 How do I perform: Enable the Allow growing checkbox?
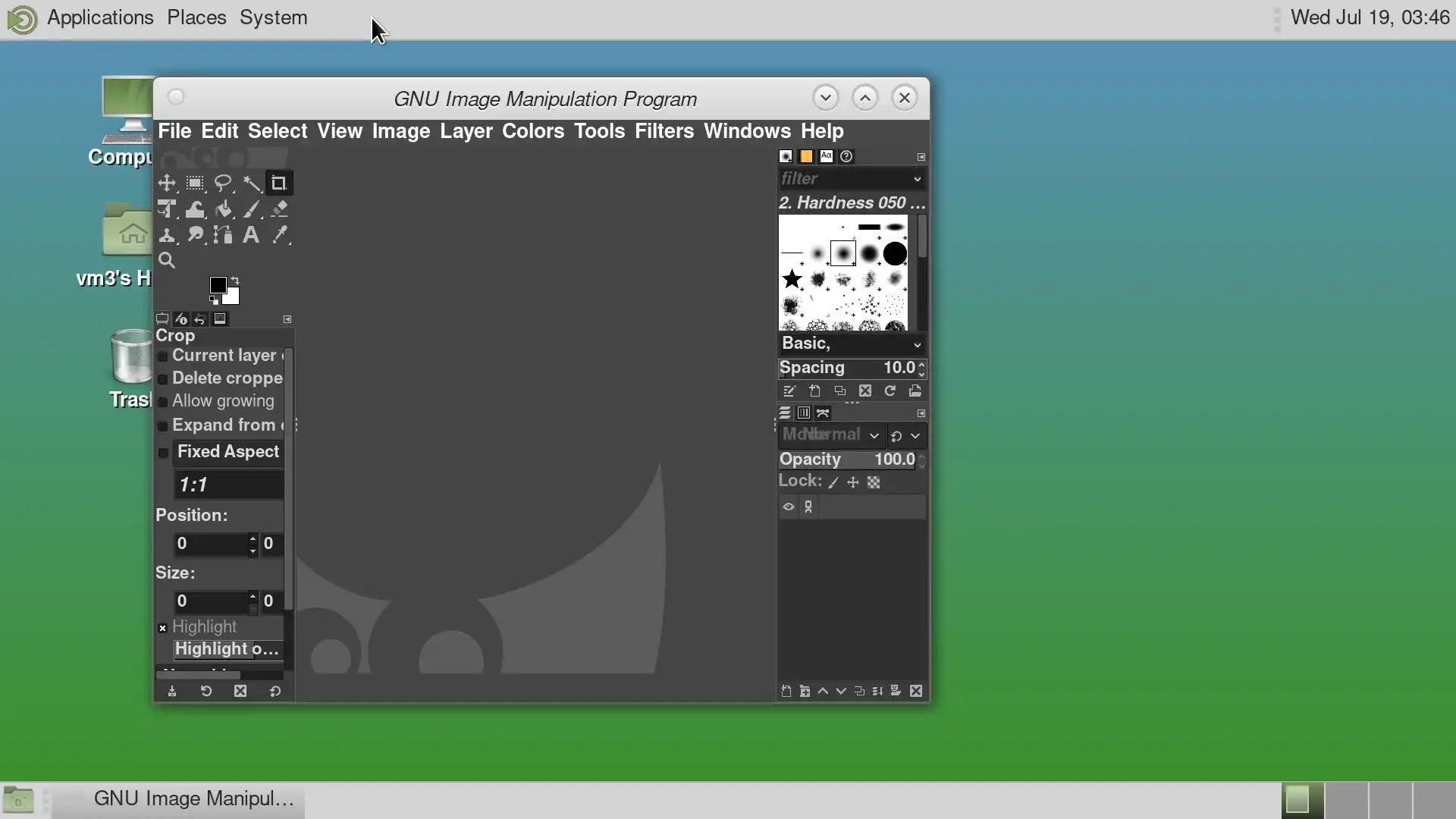pos(163,402)
